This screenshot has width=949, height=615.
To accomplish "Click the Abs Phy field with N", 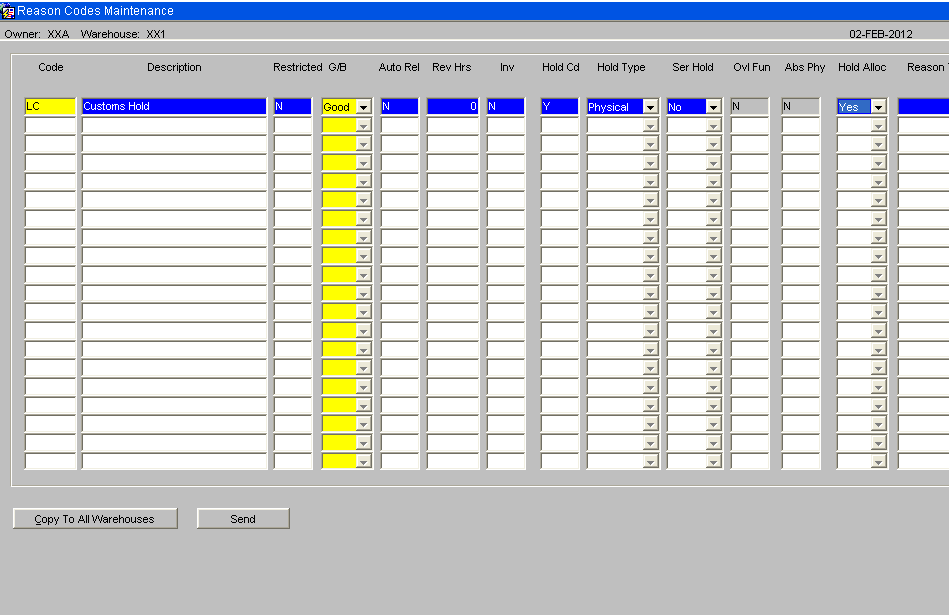I will pos(800,107).
